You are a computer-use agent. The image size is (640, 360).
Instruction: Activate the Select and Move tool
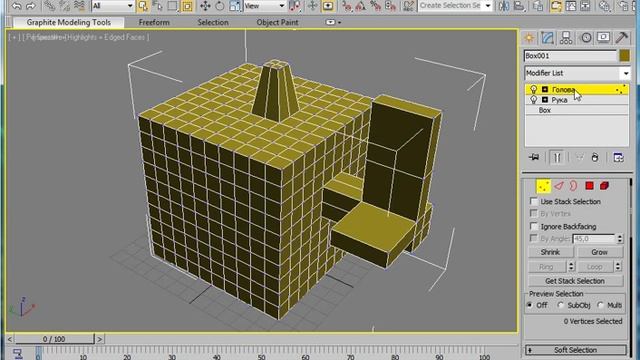click(x=205, y=6)
